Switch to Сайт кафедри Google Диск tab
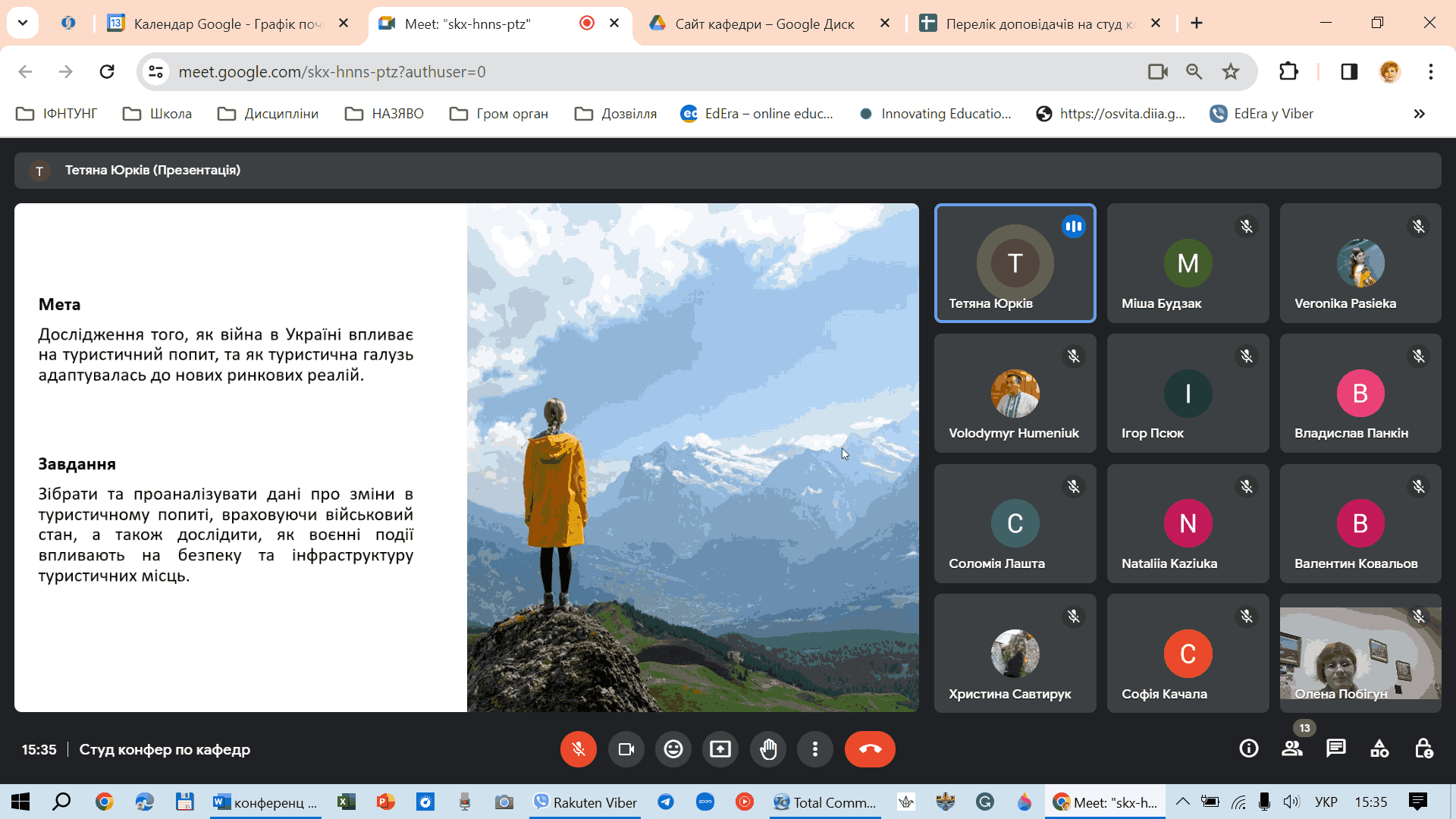 click(x=764, y=24)
